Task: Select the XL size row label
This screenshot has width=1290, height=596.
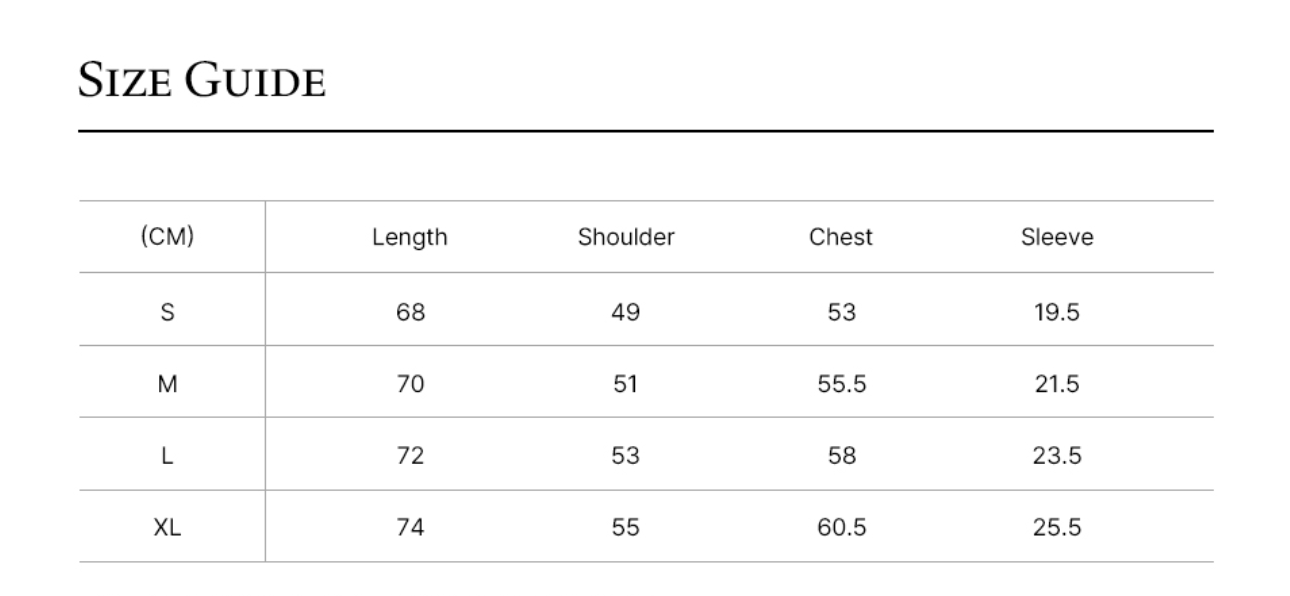Action: [167, 528]
